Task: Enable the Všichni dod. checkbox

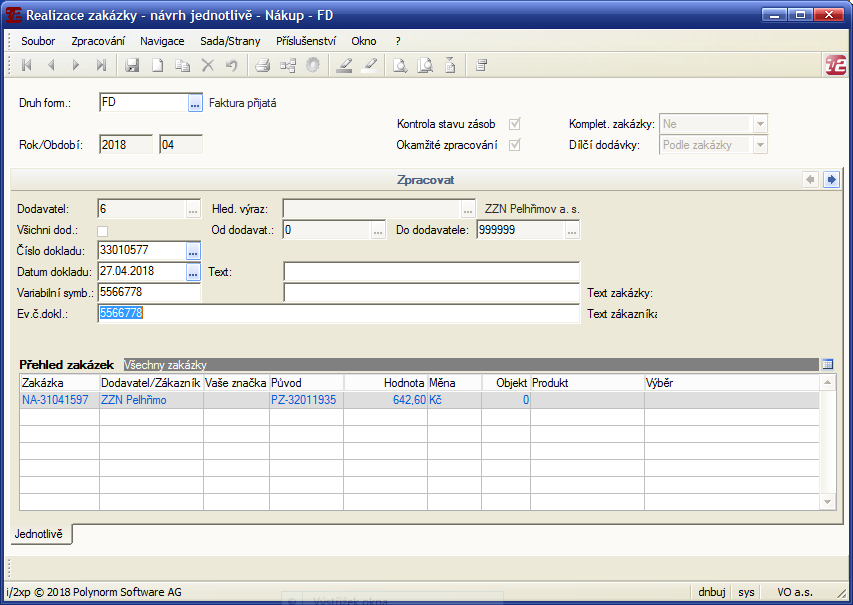Action: pos(102,231)
